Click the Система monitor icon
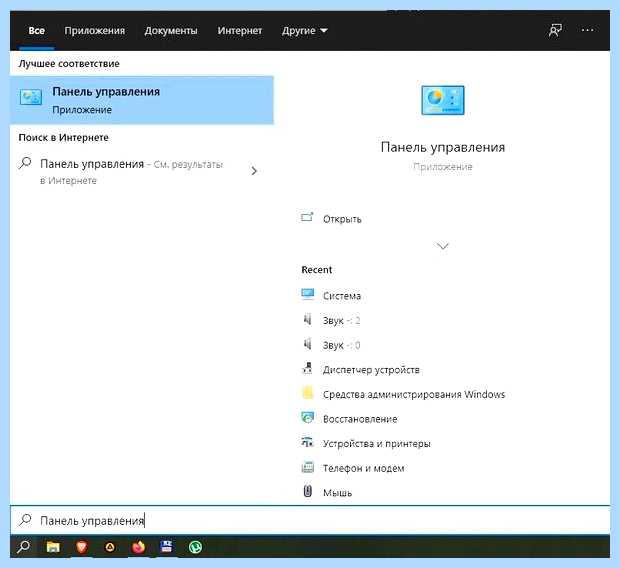The width and height of the screenshot is (620, 568). pyautogui.click(x=307, y=294)
